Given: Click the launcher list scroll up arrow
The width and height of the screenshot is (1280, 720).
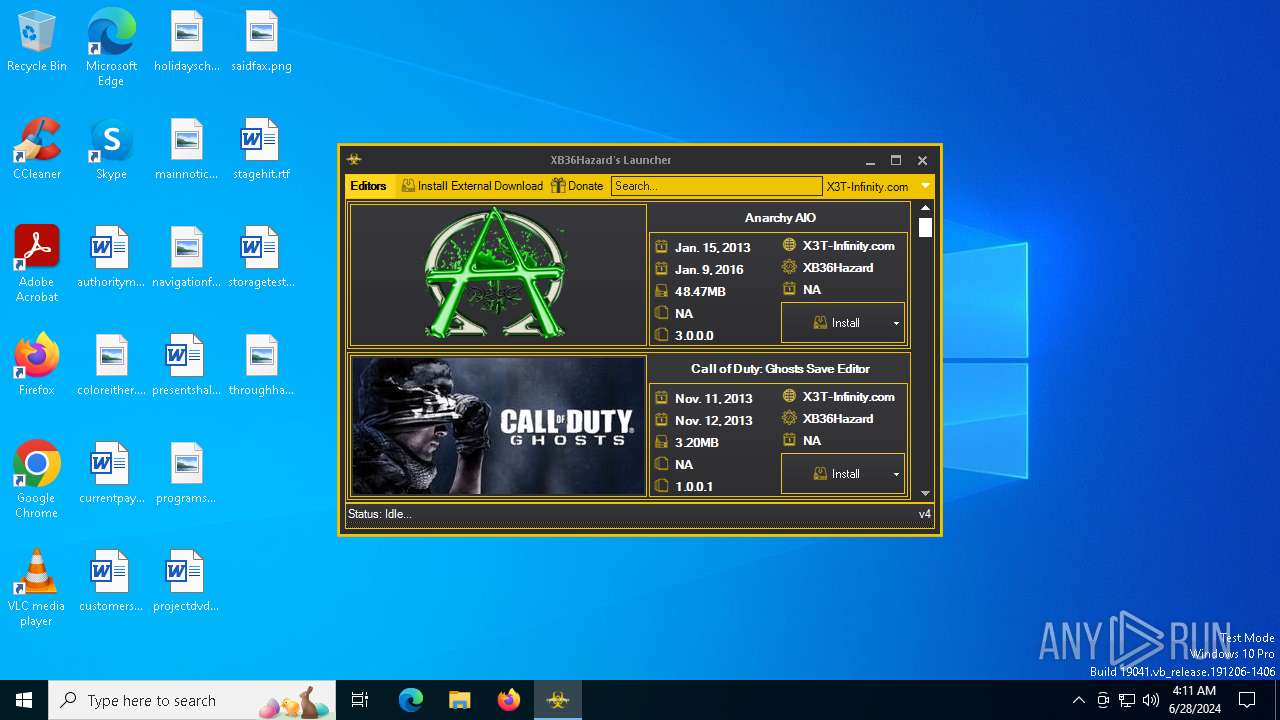Looking at the screenshot, I should coord(925,208).
